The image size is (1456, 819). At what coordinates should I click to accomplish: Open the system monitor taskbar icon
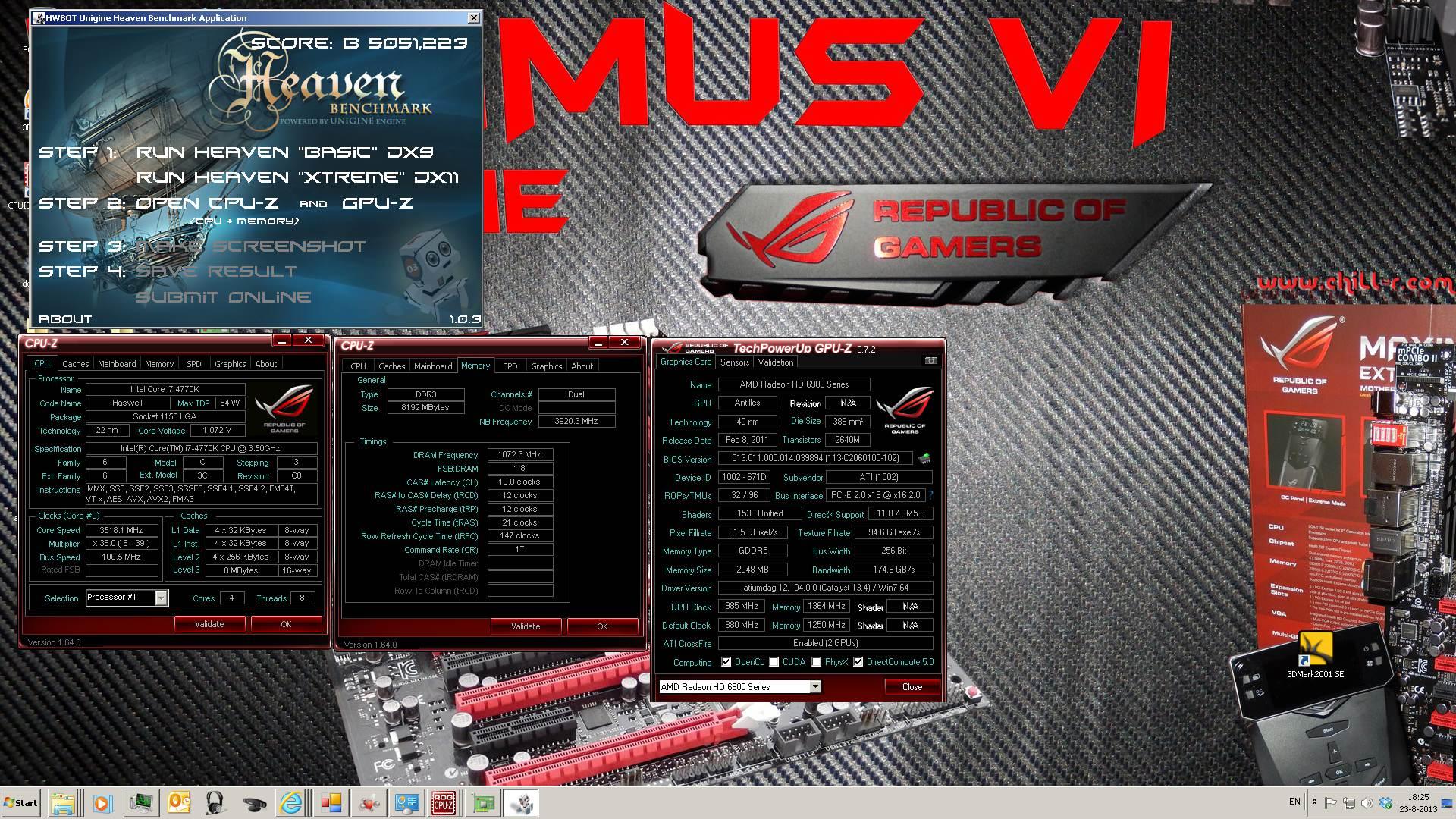pyautogui.click(x=141, y=802)
